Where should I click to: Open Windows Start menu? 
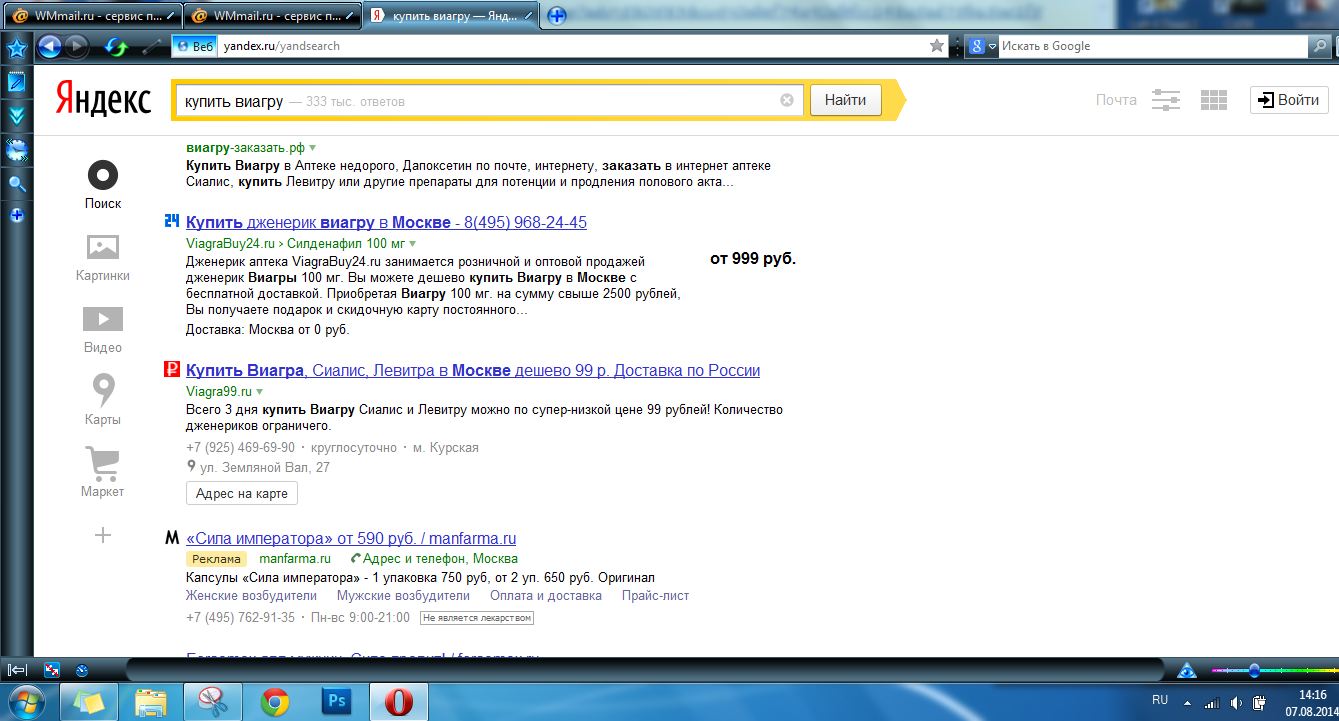(25, 701)
